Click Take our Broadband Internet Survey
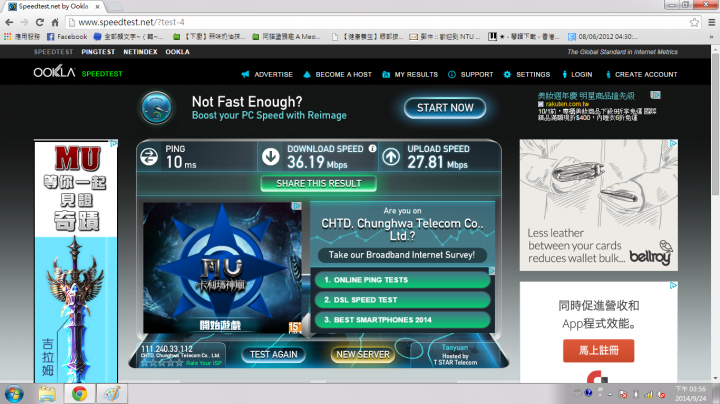720x404 pixels. (x=402, y=255)
